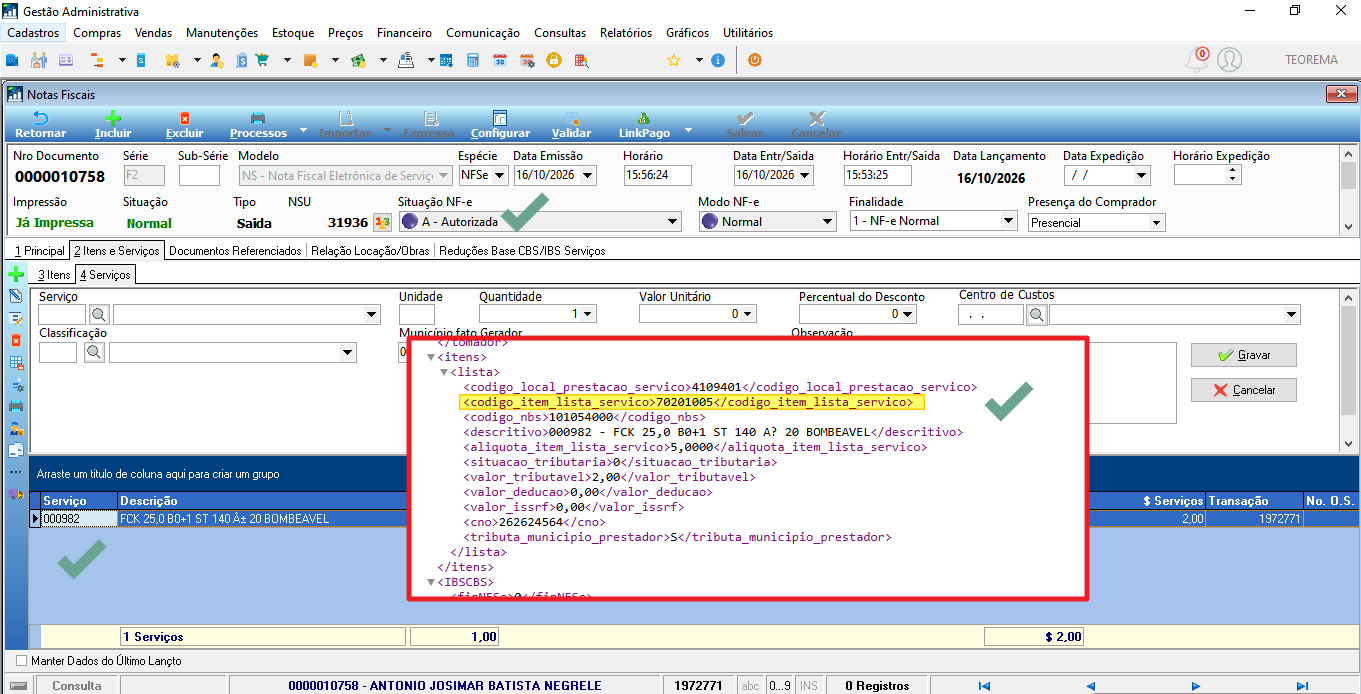The width and height of the screenshot is (1361, 694).
Task: Click the icon next to NSU 31936
Action: 381,222
